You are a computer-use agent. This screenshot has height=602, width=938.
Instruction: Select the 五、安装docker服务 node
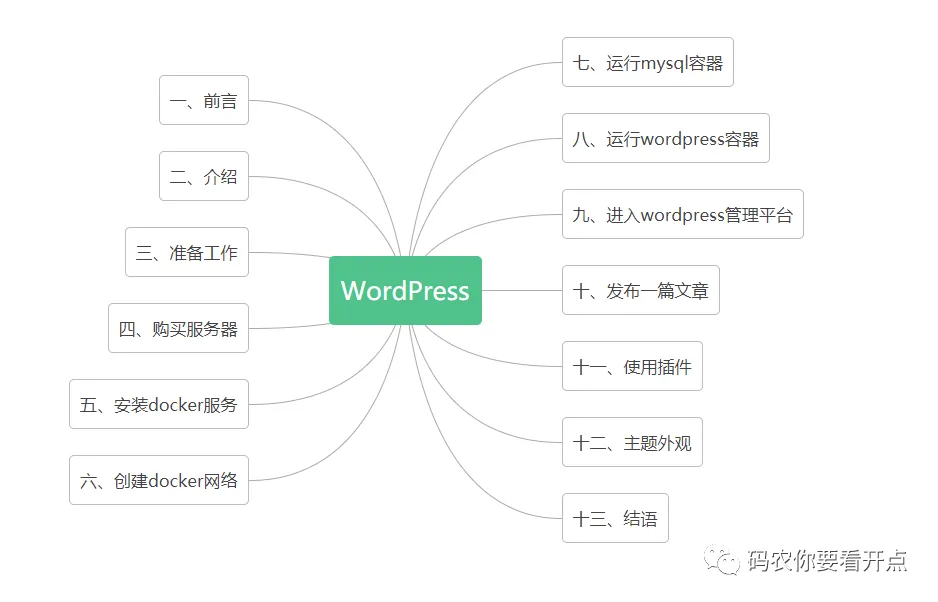[159, 404]
